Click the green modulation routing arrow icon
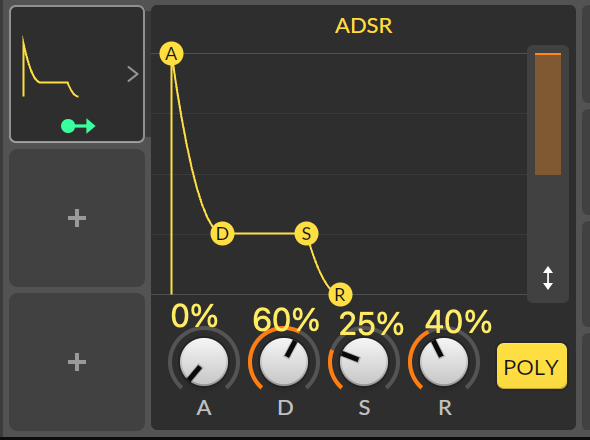Image resolution: width=590 pixels, height=440 pixels. (78, 126)
